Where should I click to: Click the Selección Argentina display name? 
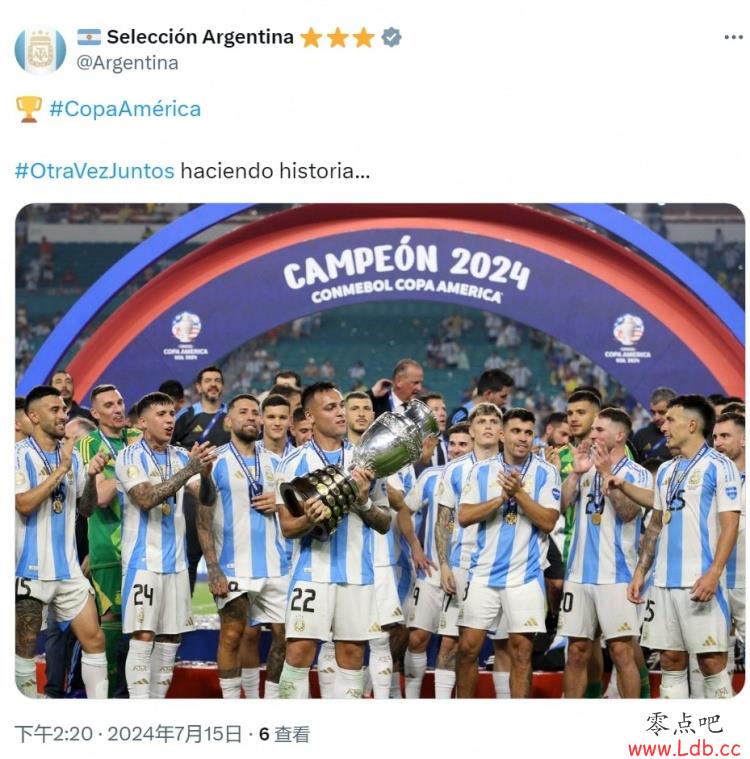coord(200,37)
